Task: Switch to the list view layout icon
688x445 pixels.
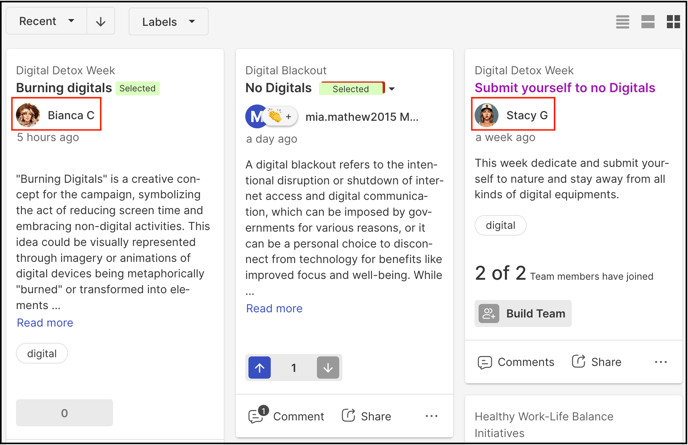Action: point(622,22)
